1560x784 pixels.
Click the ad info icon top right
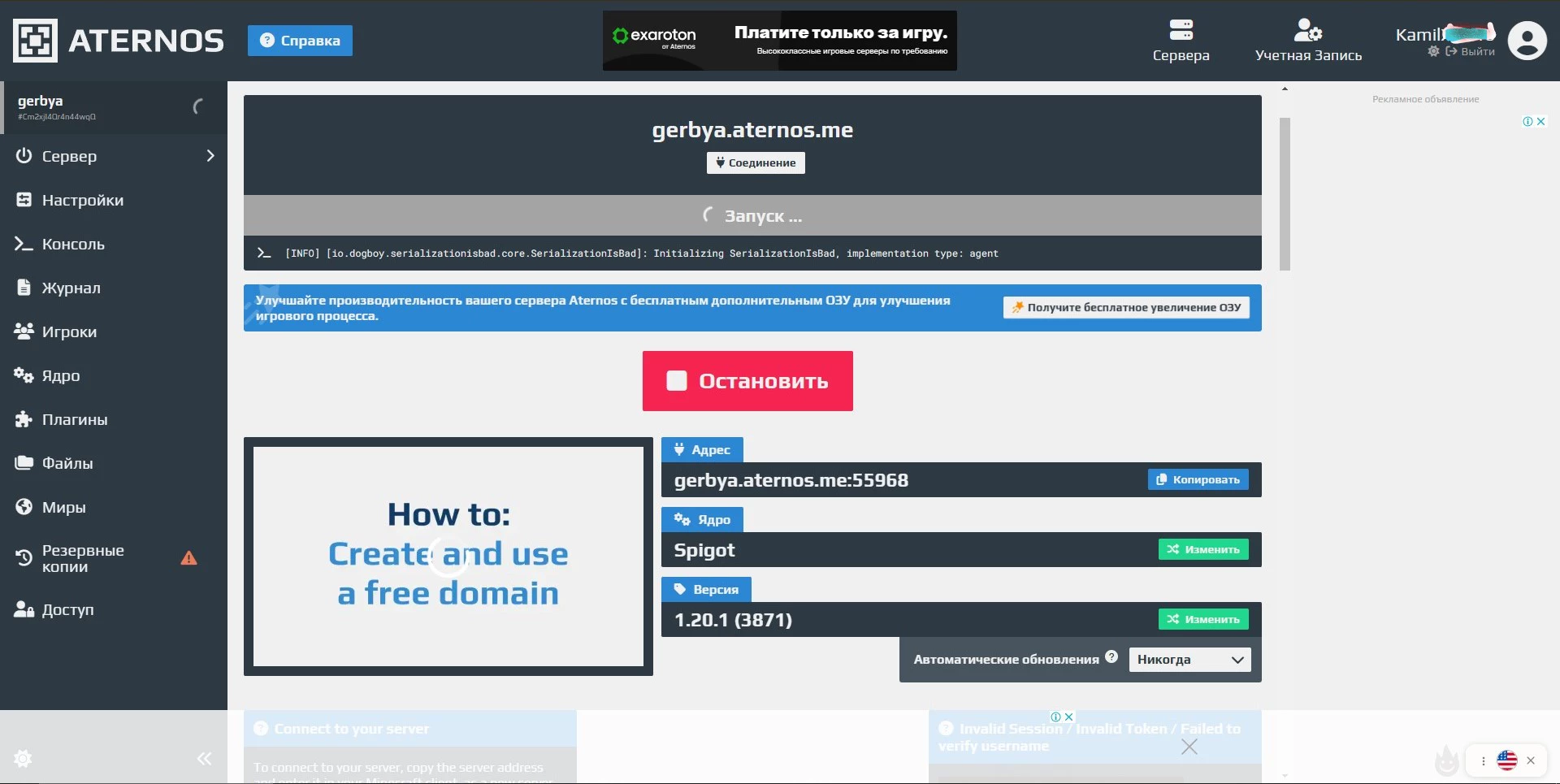click(1527, 121)
